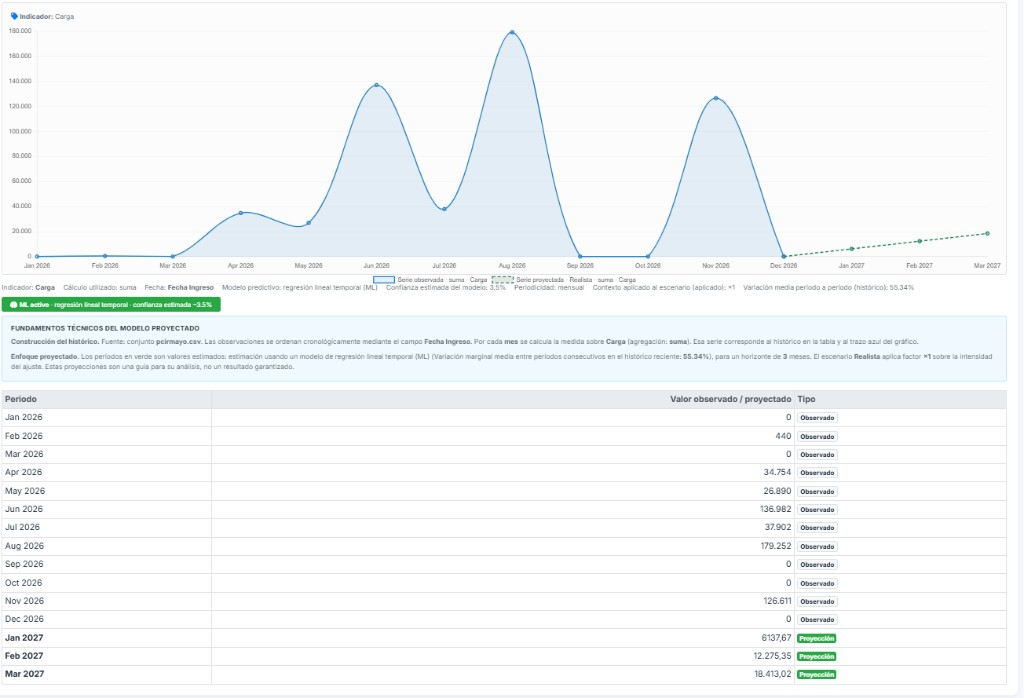Image resolution: width=1024 pixels, height=698 pixels.
Task: Click the Variación media periodo a periodo 55.34% text
Action: click(828, 287)
